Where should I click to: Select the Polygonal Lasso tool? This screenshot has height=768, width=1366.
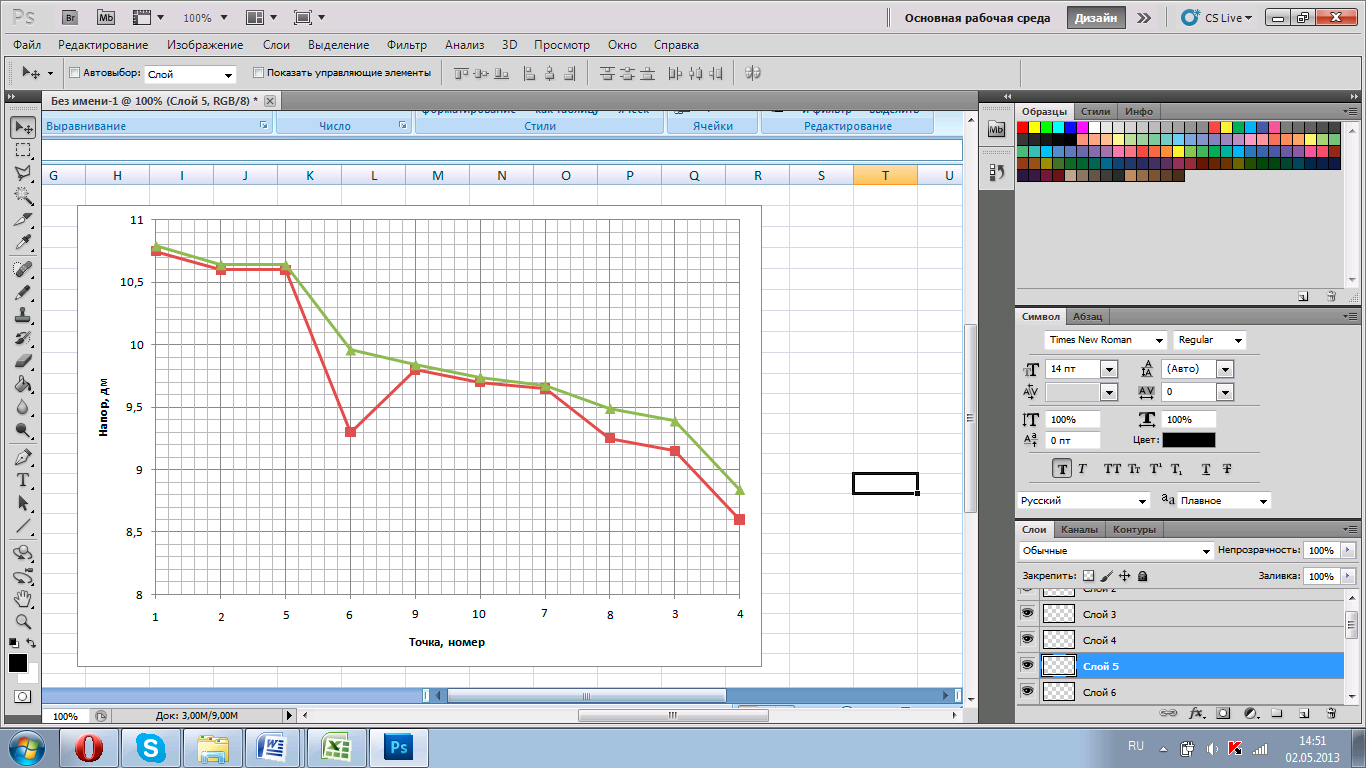23,173
